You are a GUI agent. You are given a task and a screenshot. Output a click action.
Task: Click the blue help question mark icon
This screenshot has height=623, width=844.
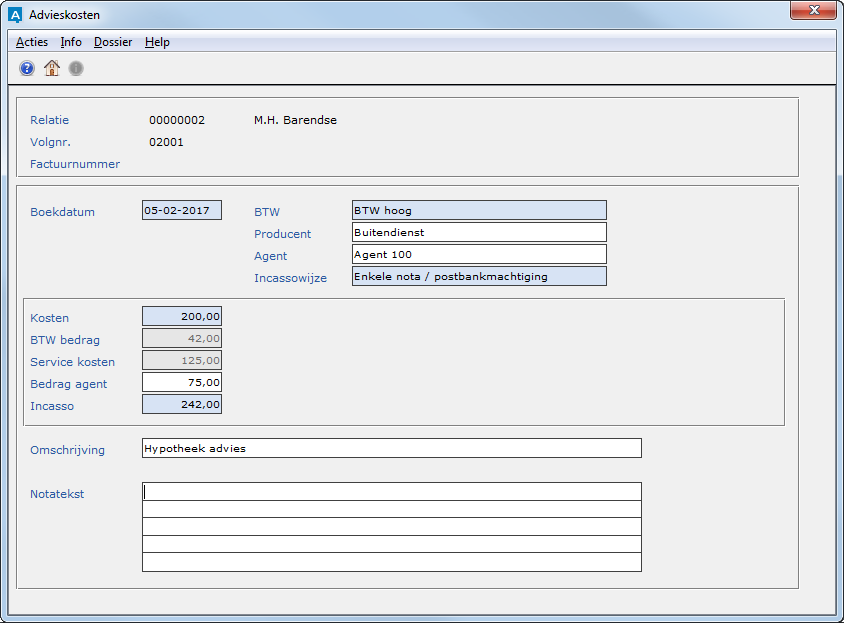(27, 68)
